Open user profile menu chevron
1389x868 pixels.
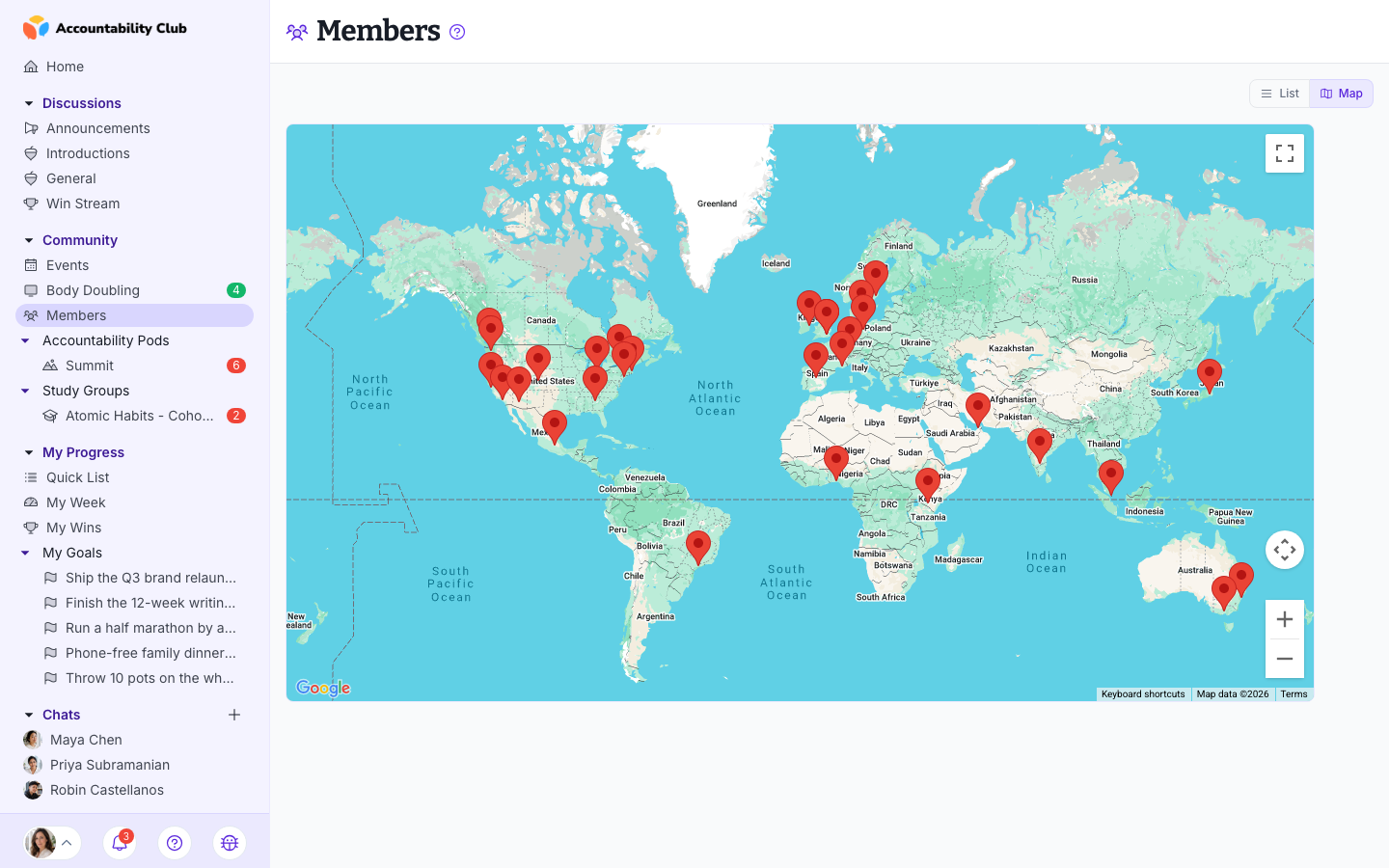pos(67,843)
